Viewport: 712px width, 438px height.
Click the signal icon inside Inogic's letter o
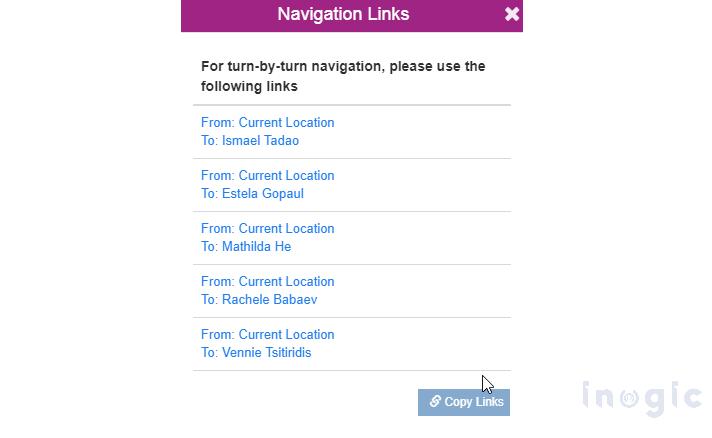click(628, 399)
